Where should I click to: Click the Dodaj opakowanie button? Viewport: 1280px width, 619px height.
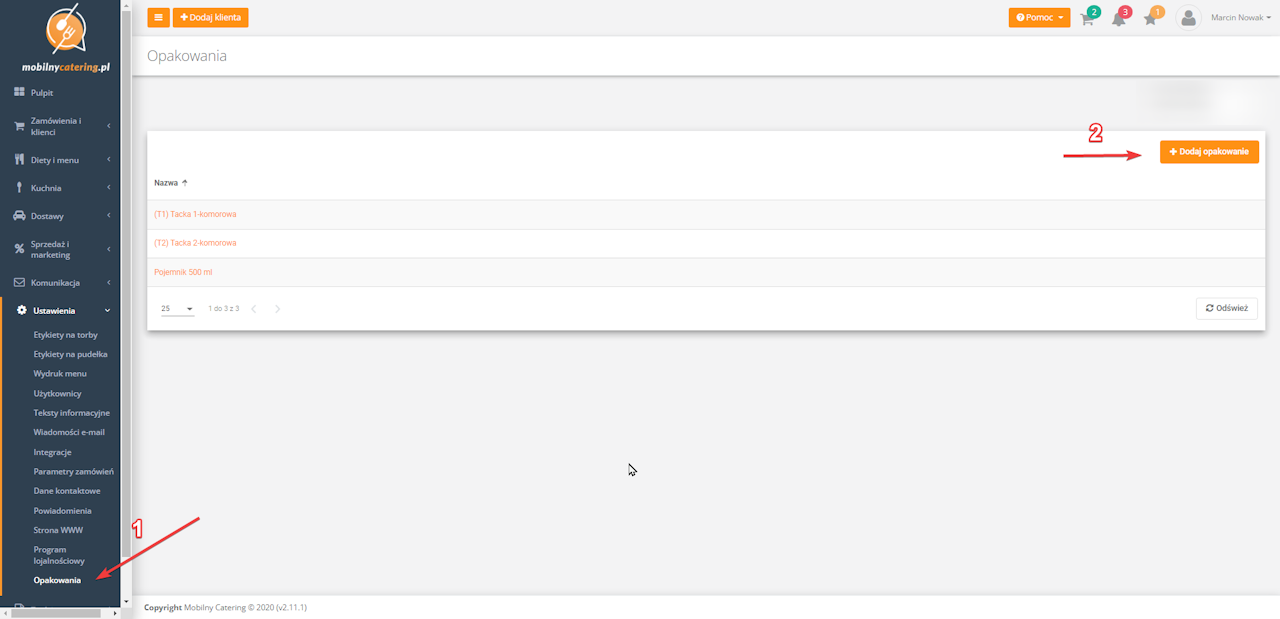[x=1209, y=152]
